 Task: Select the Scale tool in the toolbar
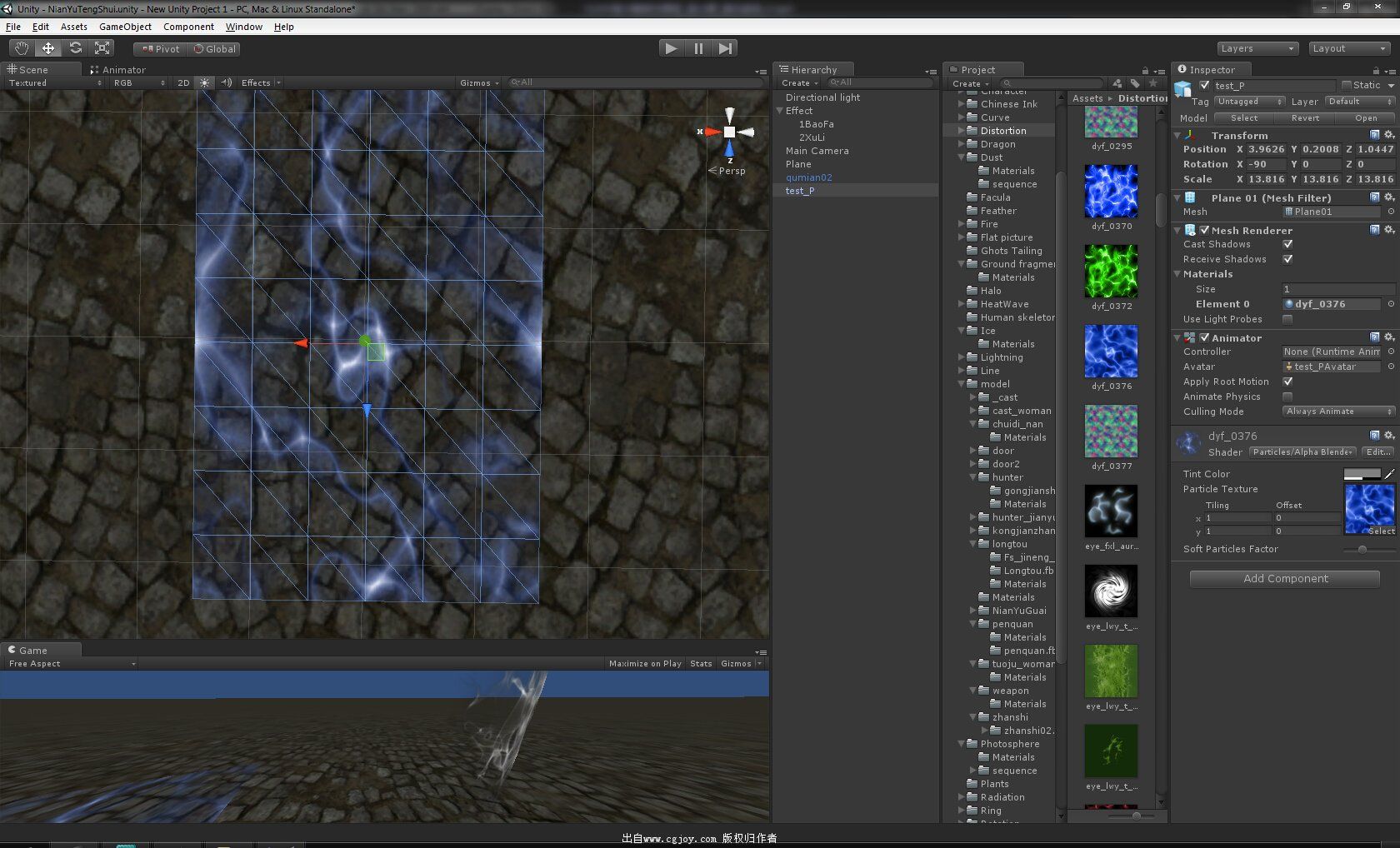point(102,48)
